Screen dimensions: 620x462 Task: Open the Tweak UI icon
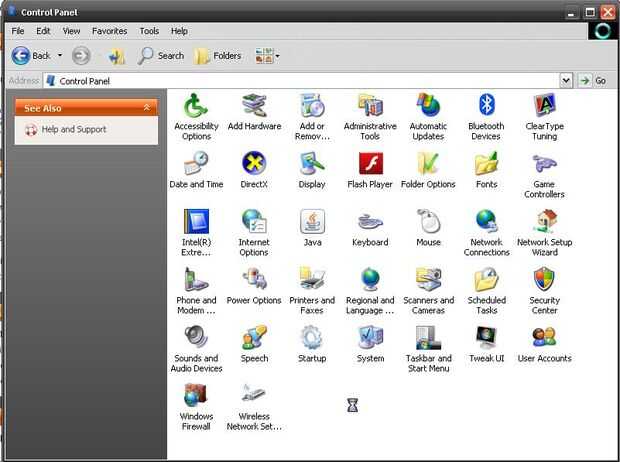tap(486, 337)
